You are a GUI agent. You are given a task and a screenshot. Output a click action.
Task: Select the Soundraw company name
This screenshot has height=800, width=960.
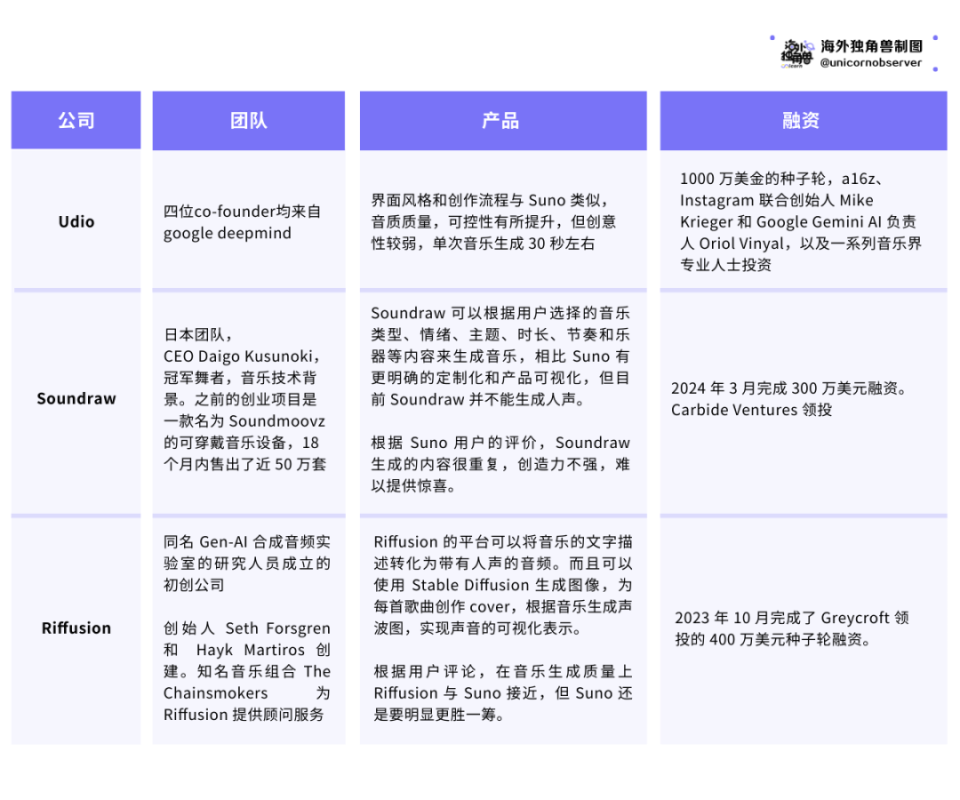(x=75, y=398)
